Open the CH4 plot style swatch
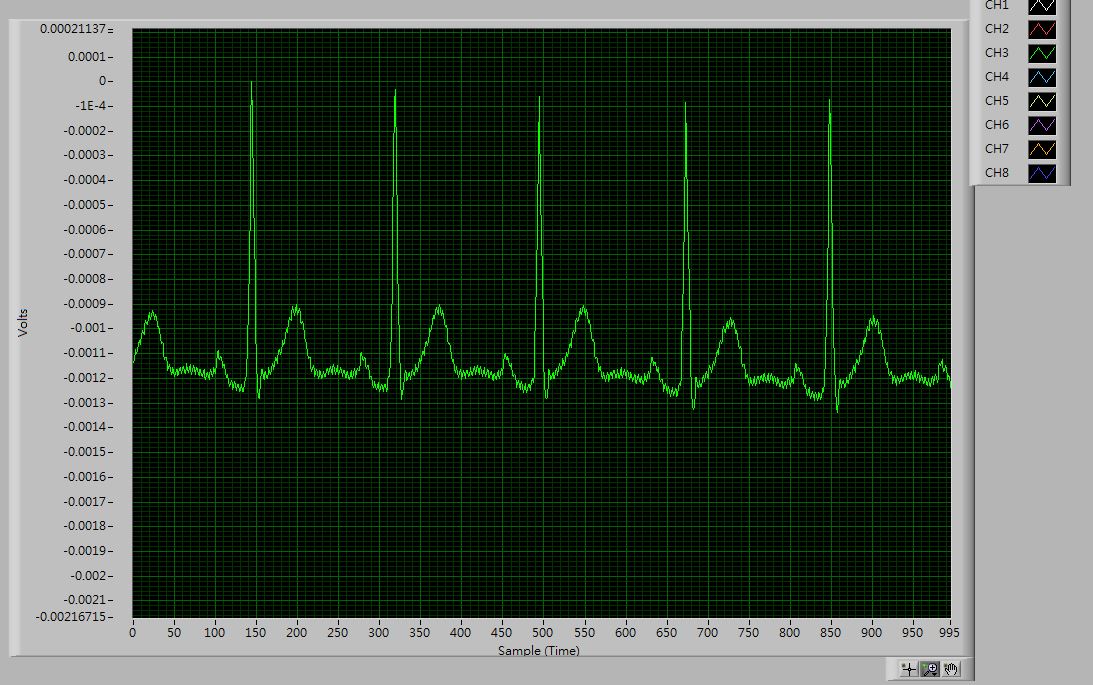Viewport: 1093px width, 685px height. click(1042, 77)
